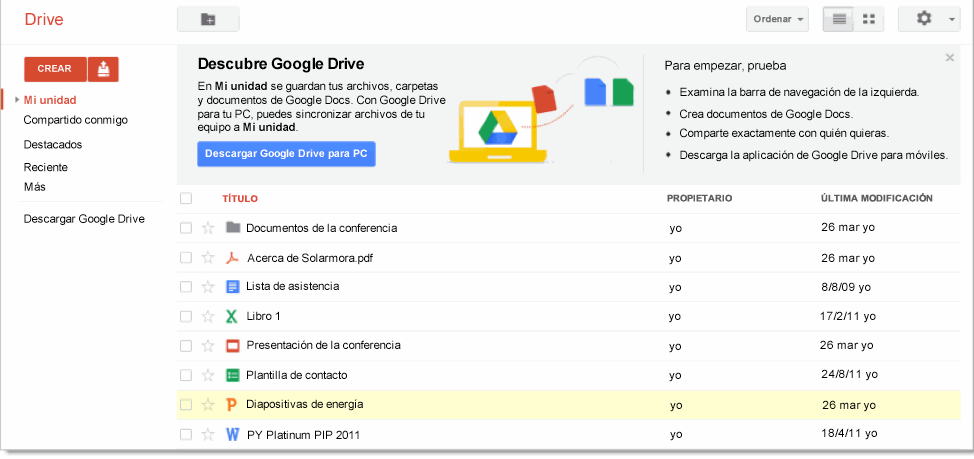This screenshot has height=459, width=974.
Task: Open Compartido conmigo
Action: (x=75, y=120)
